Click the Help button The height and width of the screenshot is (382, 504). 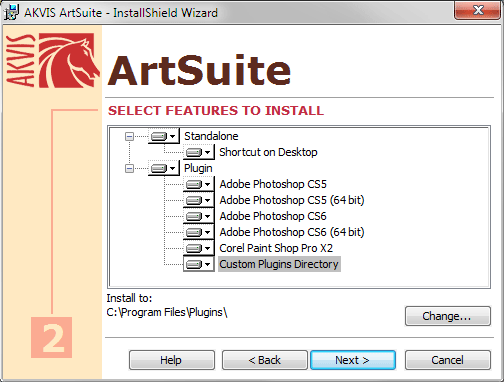172,360
